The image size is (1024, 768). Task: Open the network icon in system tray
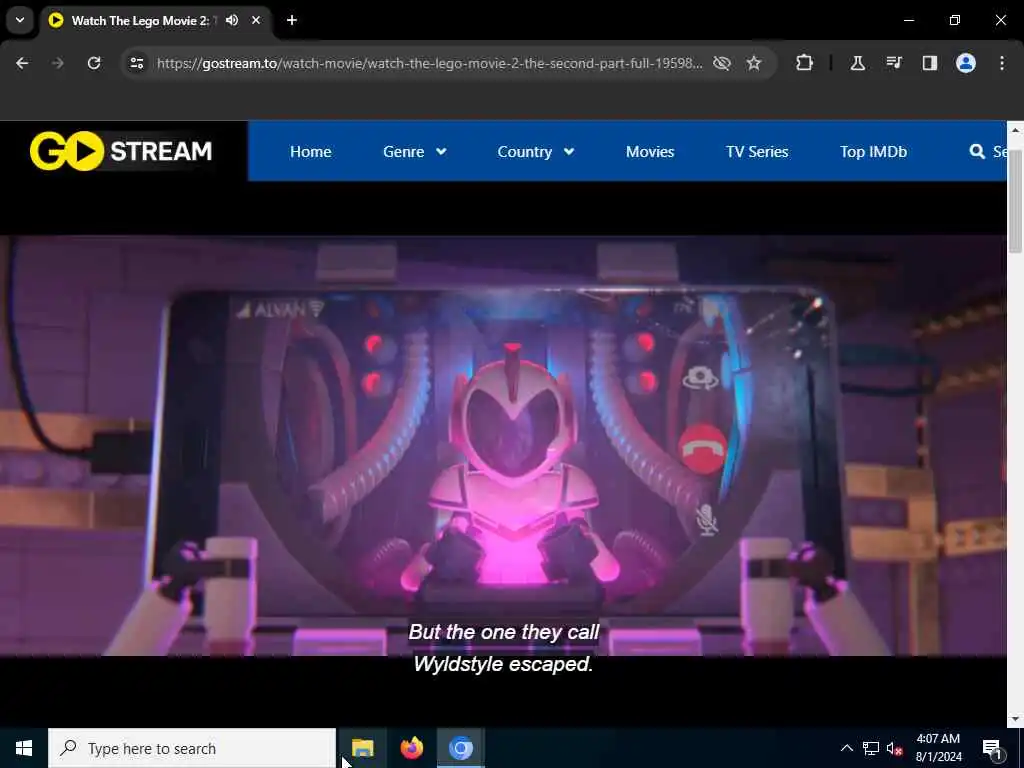coord(871,748)
